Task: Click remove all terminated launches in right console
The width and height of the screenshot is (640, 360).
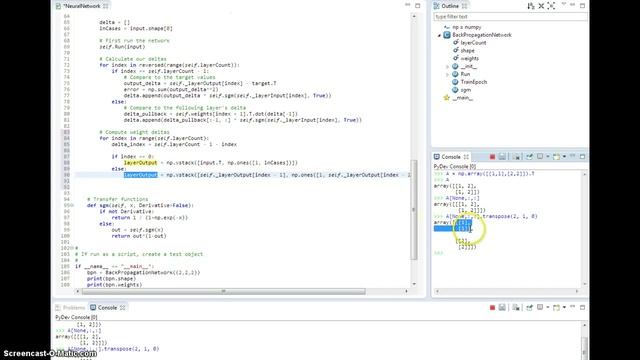Action: coord(516,157)
